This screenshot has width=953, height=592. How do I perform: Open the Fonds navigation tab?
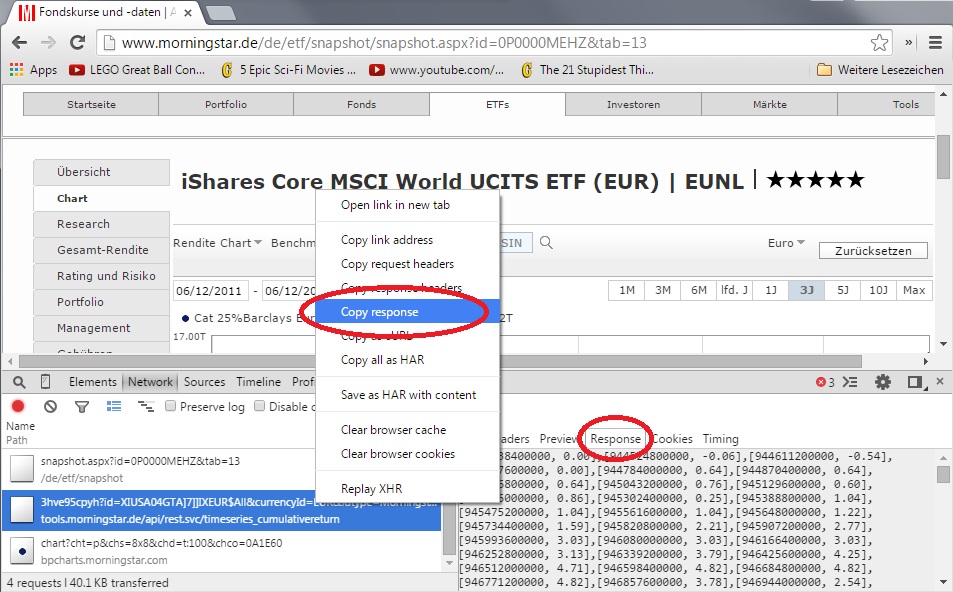[362, 105]
